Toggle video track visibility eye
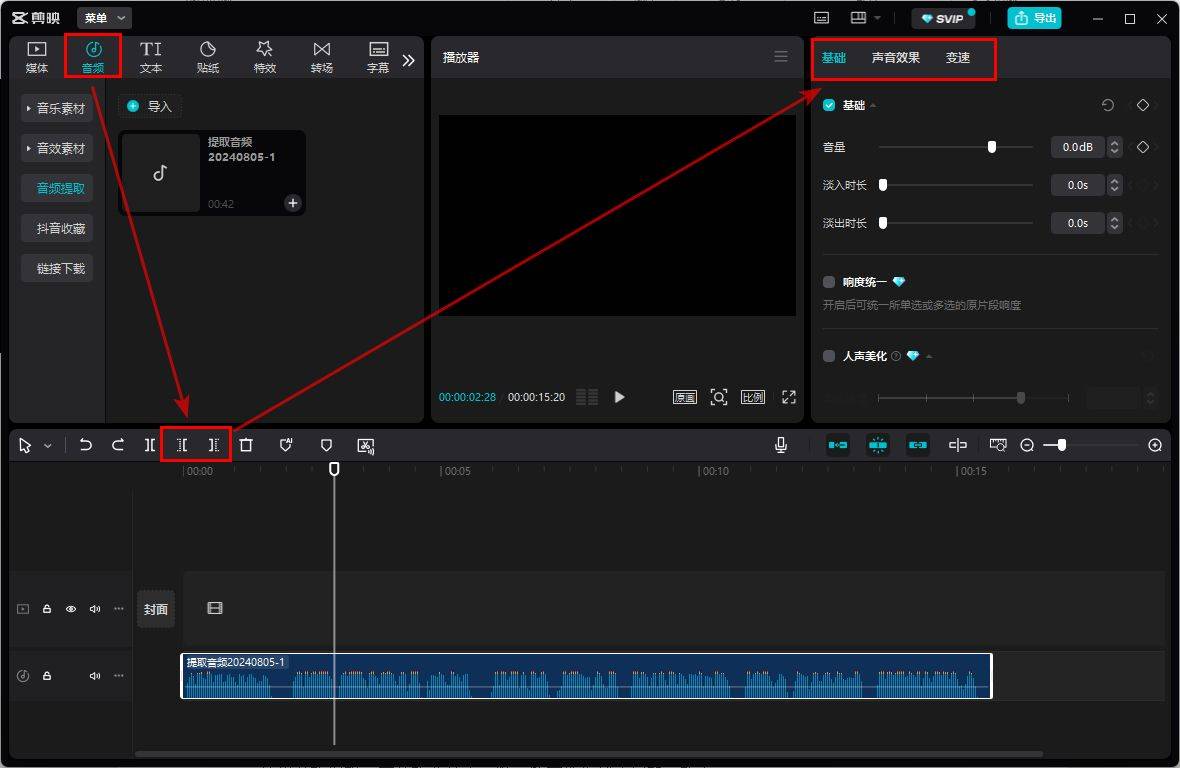Screen dimensions: 1180x768 [71, 609]
